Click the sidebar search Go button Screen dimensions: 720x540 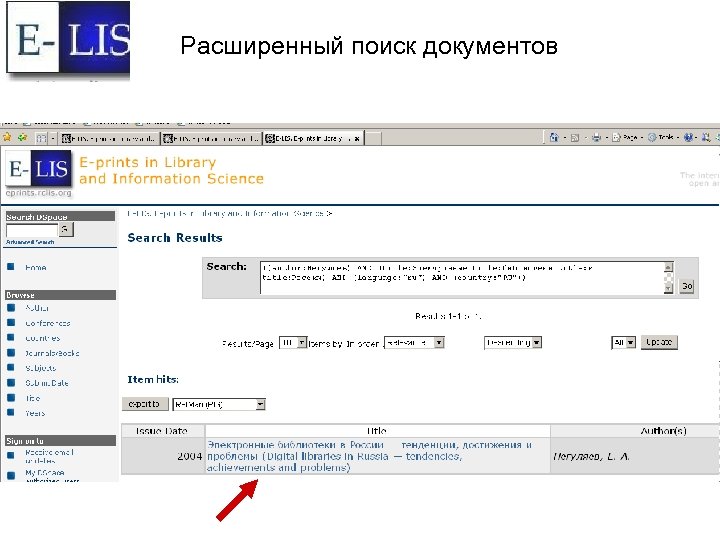point(66,229)
